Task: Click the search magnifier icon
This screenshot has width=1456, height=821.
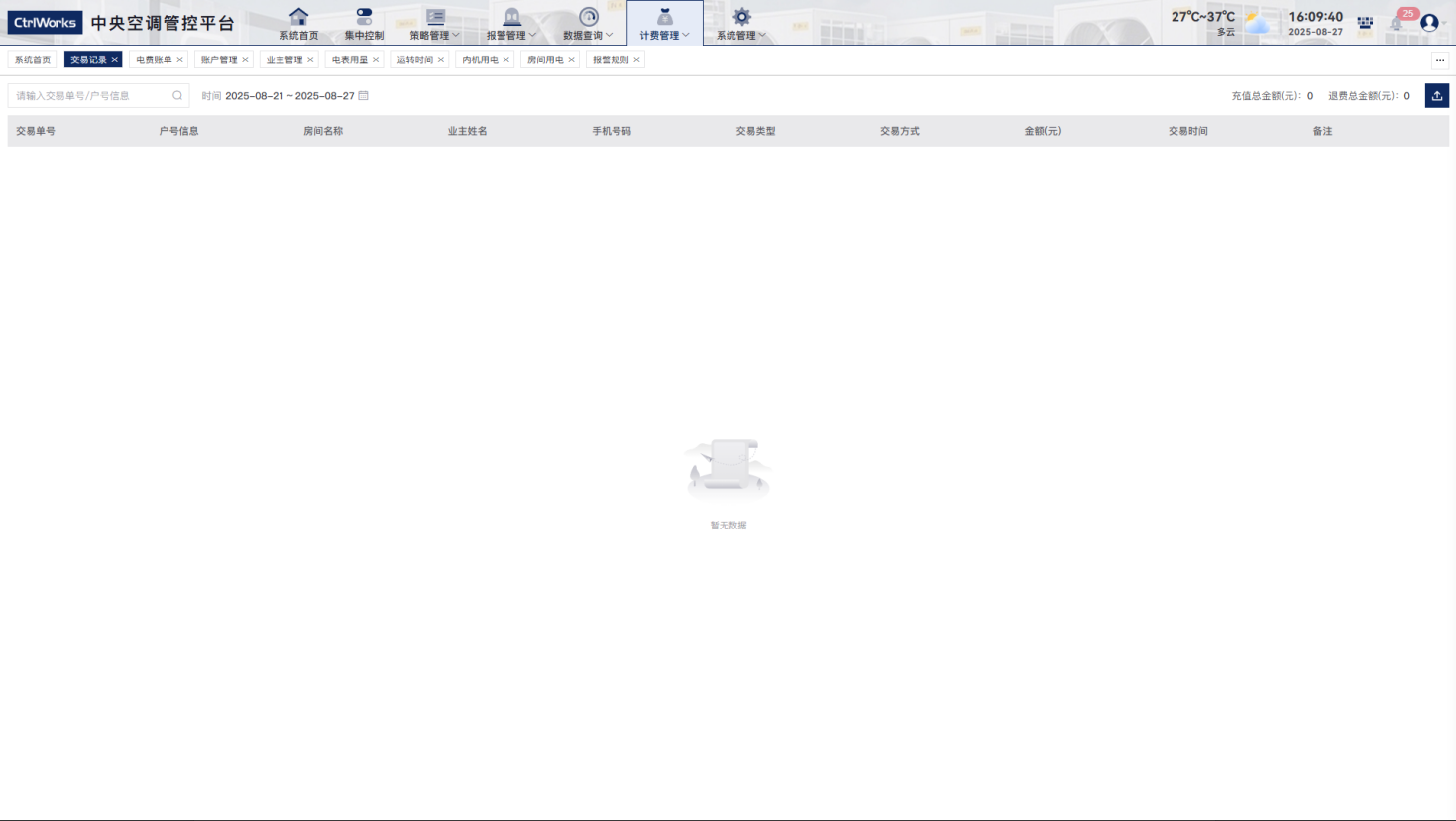Action: 177,96
